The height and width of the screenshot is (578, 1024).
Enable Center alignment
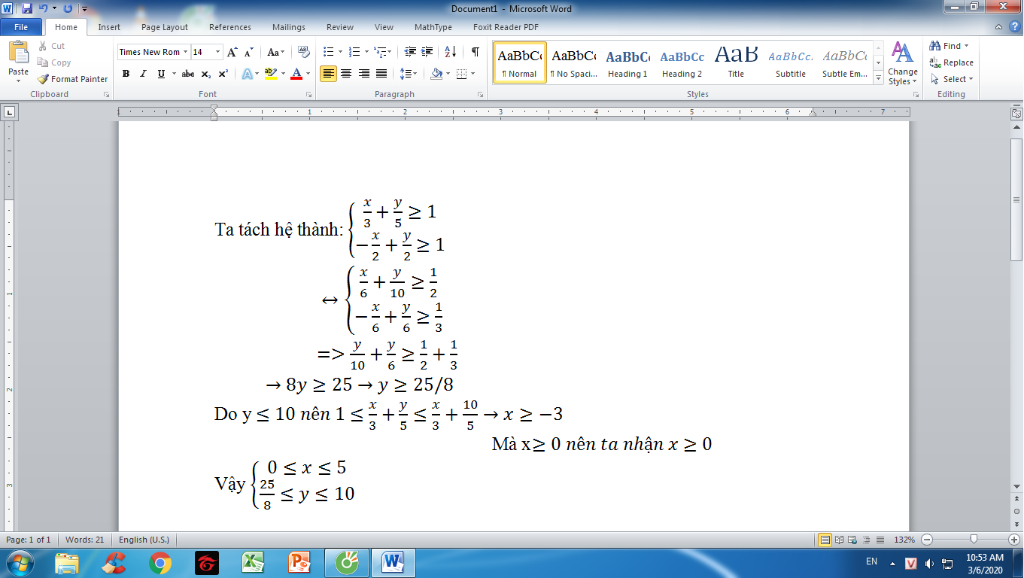coord(346,74)
